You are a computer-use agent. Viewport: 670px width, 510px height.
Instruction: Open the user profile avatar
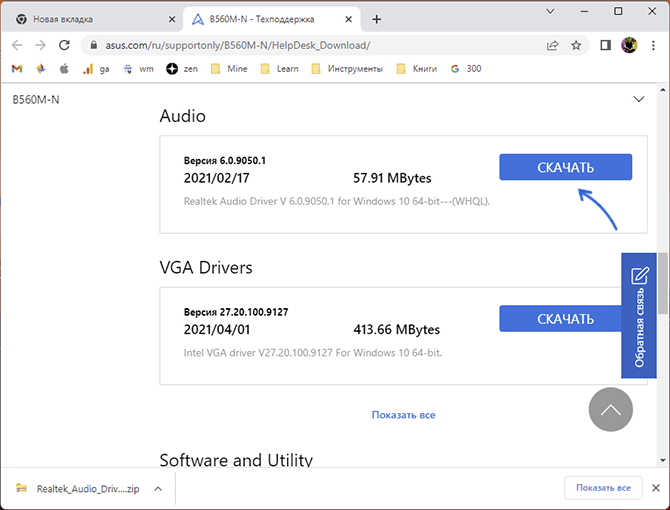pos(629,45)
